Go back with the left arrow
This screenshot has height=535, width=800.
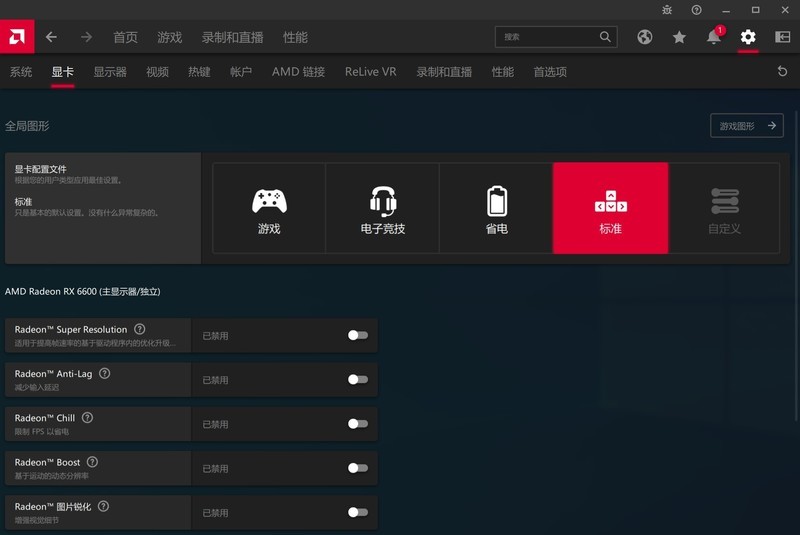click(51, 37)
